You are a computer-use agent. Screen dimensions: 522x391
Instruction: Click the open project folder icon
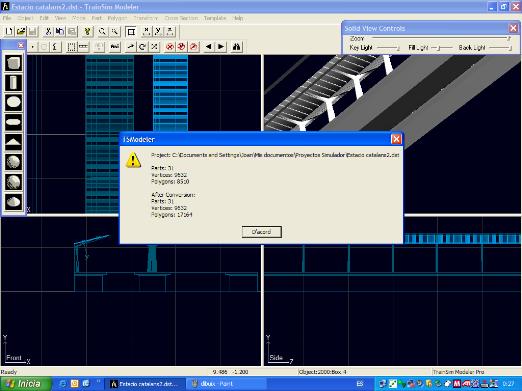pos(21,31)
